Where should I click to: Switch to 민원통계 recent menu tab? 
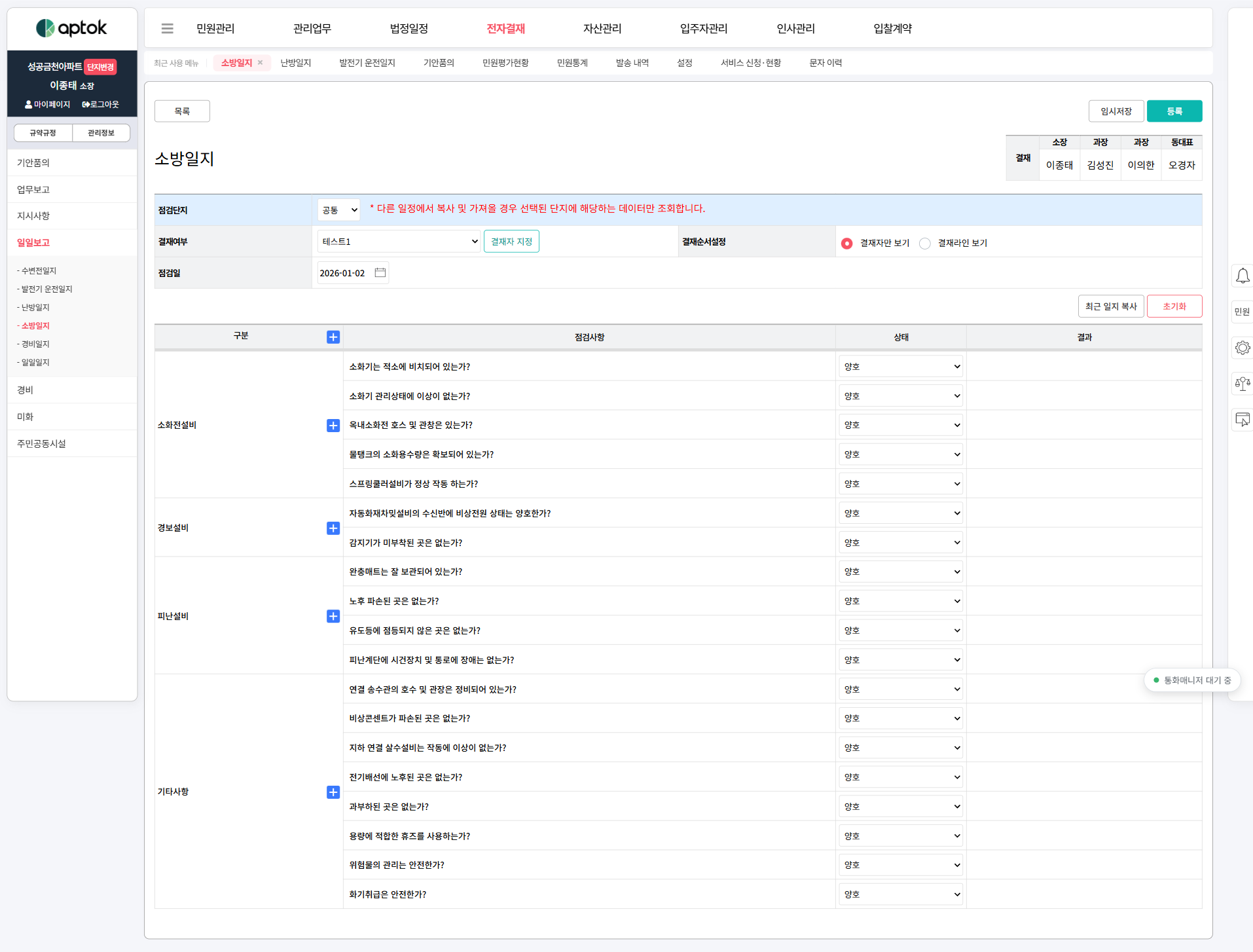click(572, 63)
